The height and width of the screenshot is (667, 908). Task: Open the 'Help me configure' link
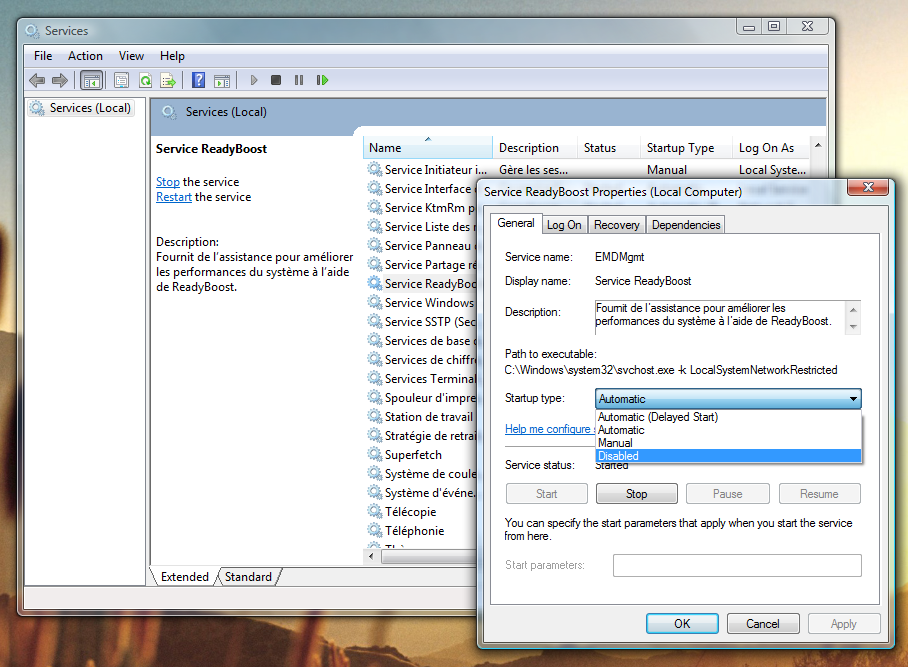point(550,429)
